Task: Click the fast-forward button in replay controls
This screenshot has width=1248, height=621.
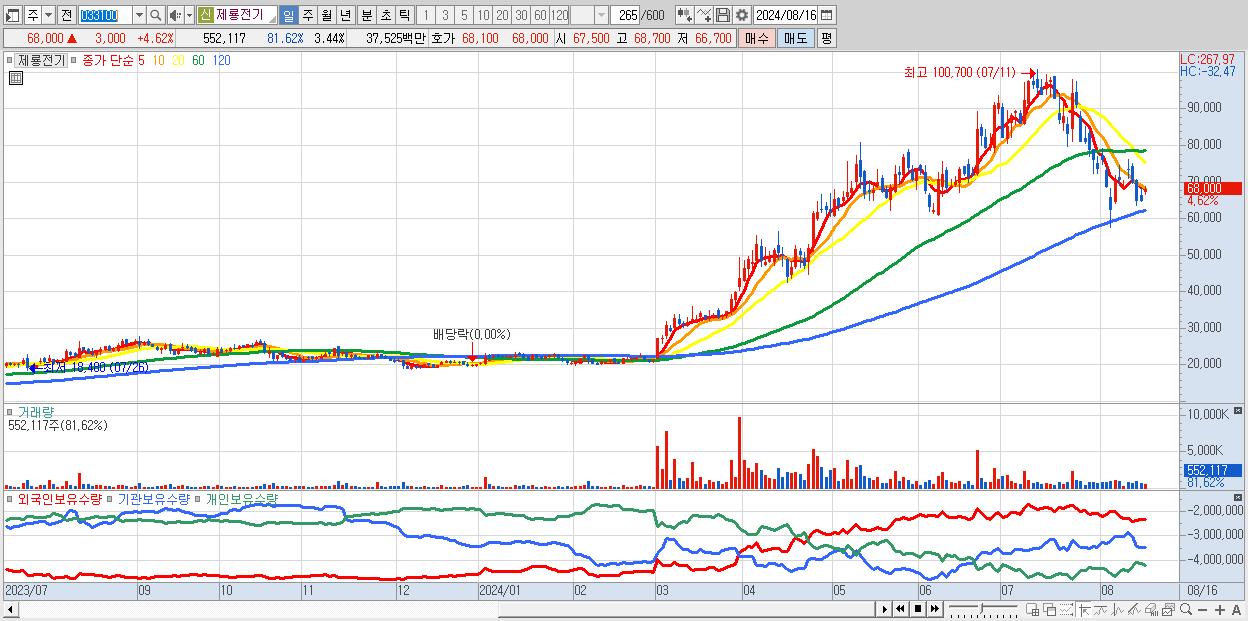Action: pos(934,609)
